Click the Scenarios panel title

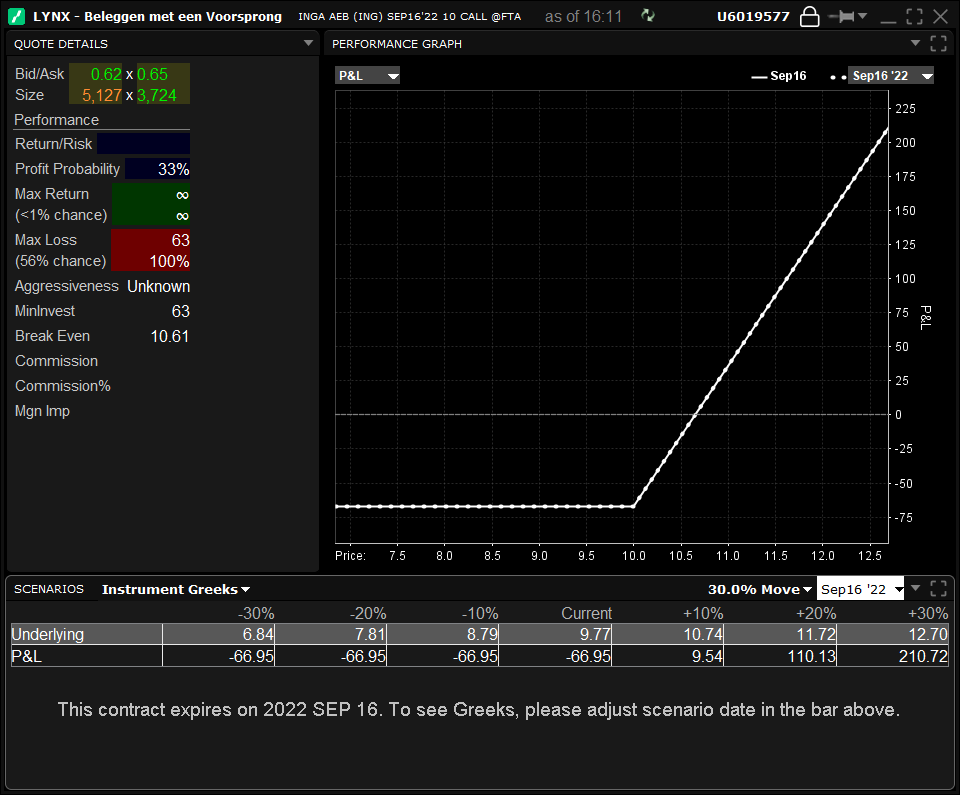click(x=49, y=589)
